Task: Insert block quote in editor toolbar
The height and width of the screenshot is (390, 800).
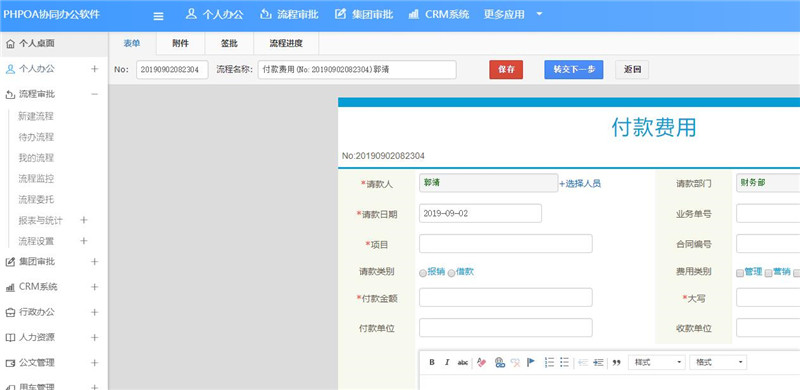Action: pos(616,362)
